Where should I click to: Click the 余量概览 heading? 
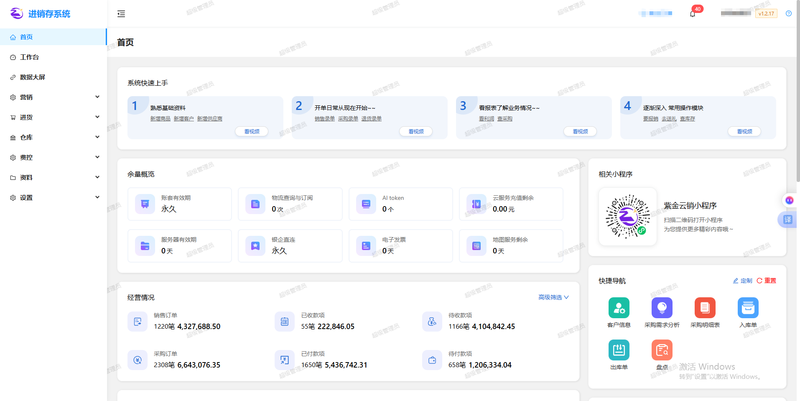[x=141, y=174]
